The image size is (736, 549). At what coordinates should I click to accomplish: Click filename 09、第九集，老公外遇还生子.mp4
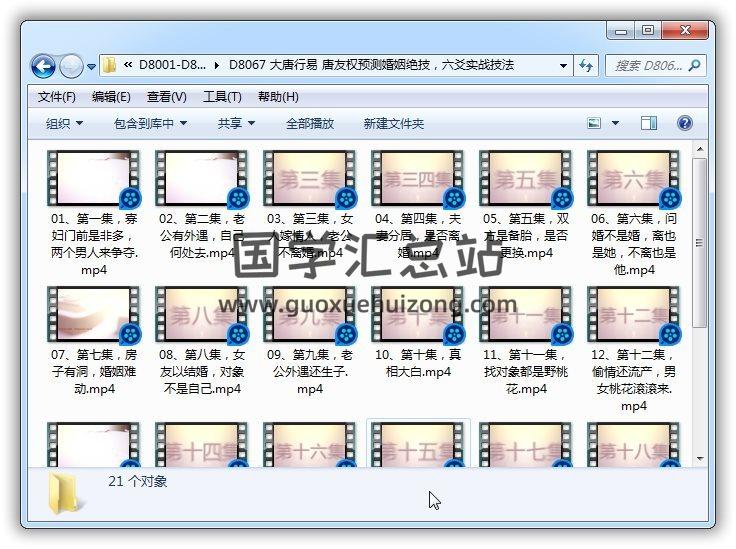pos(310,372)
